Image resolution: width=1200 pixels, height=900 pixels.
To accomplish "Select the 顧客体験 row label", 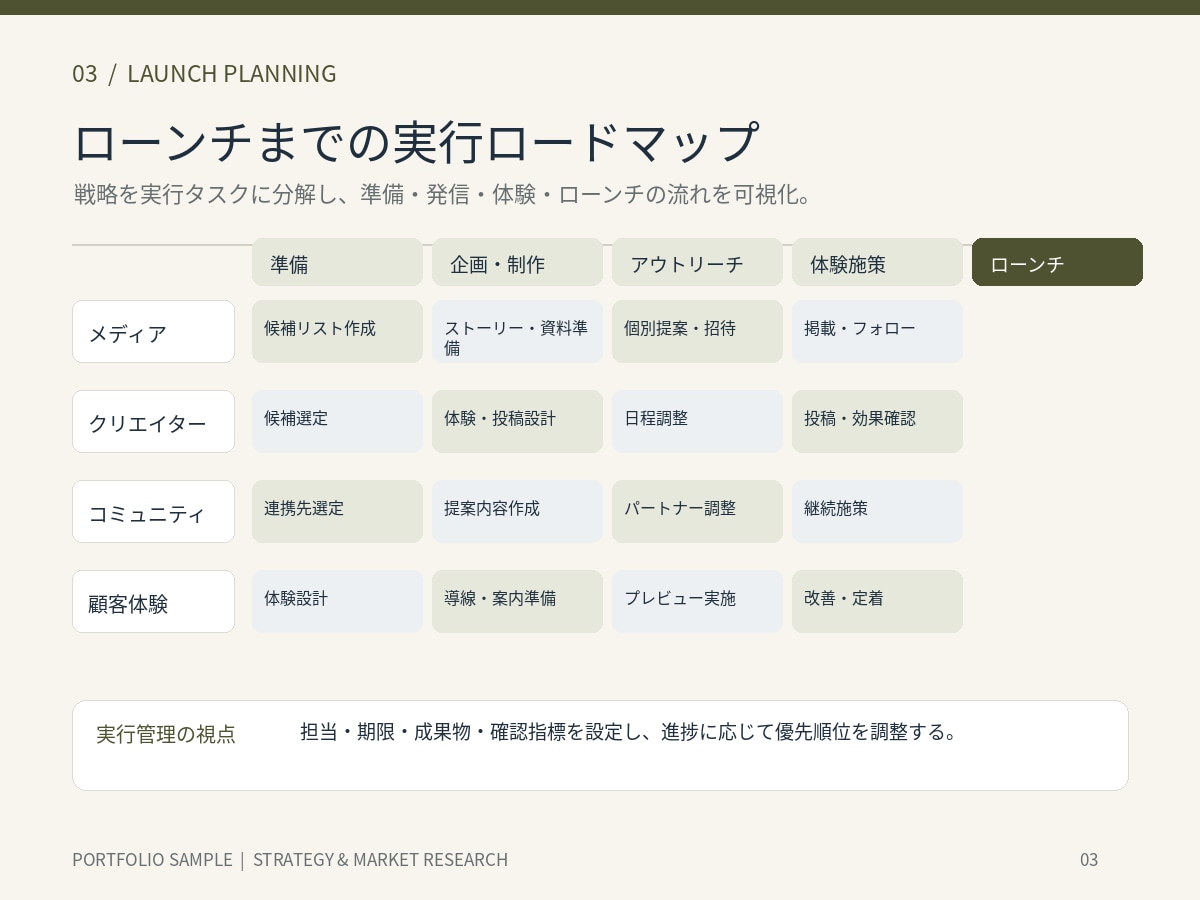I will click(x=153, y=601).
